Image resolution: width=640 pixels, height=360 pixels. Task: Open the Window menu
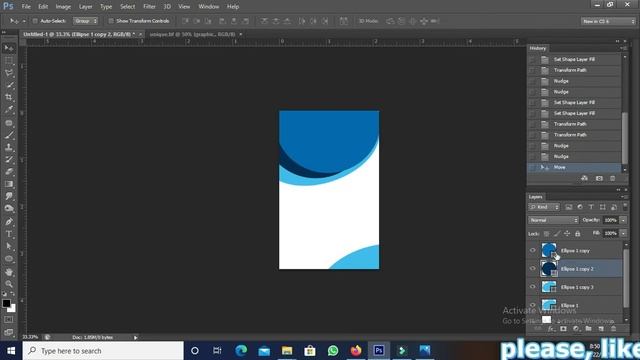pyautogui.click(x=209, y=7)
